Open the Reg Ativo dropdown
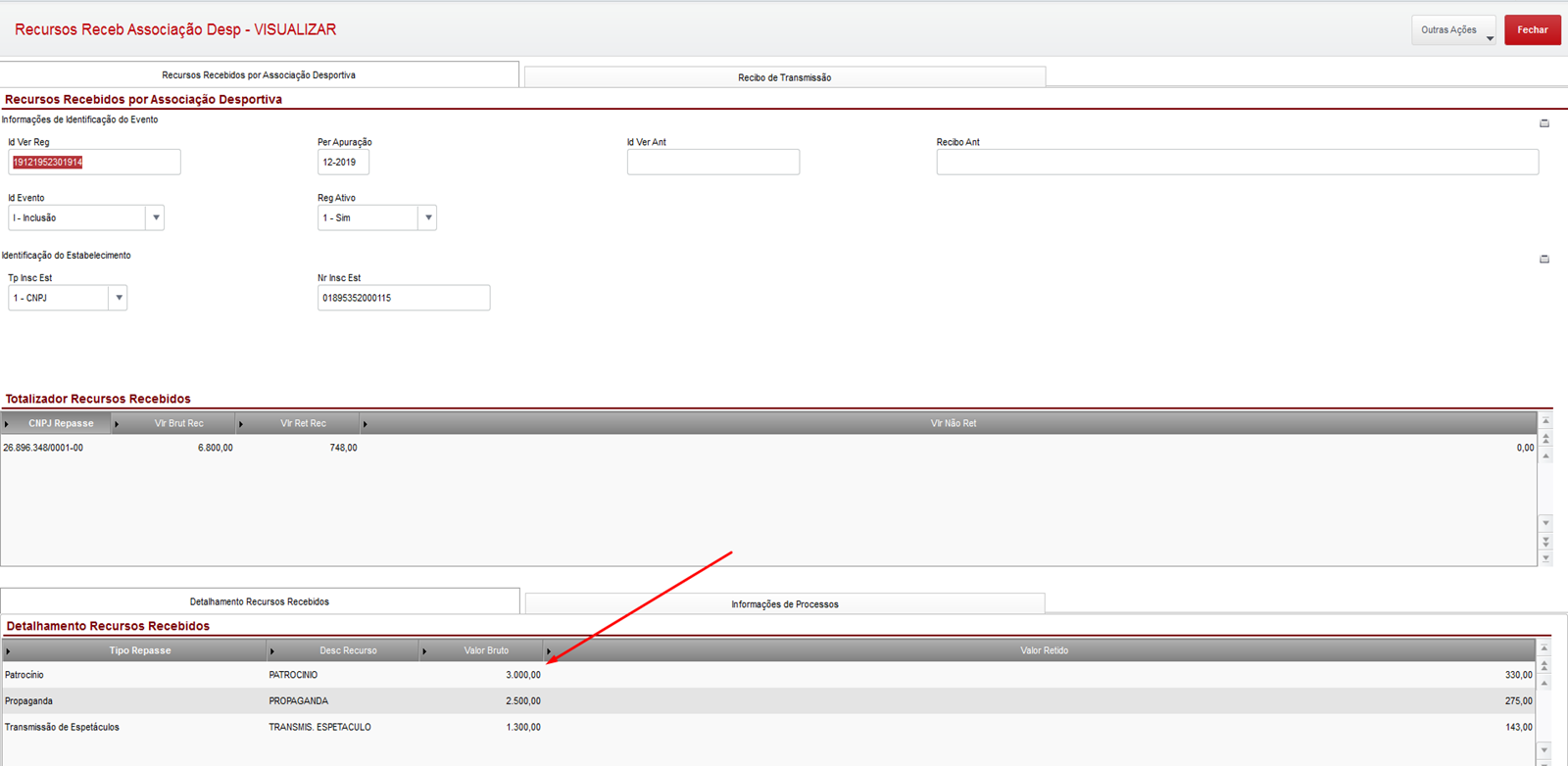The image size is (1568, 766). [x=427, y=217]
